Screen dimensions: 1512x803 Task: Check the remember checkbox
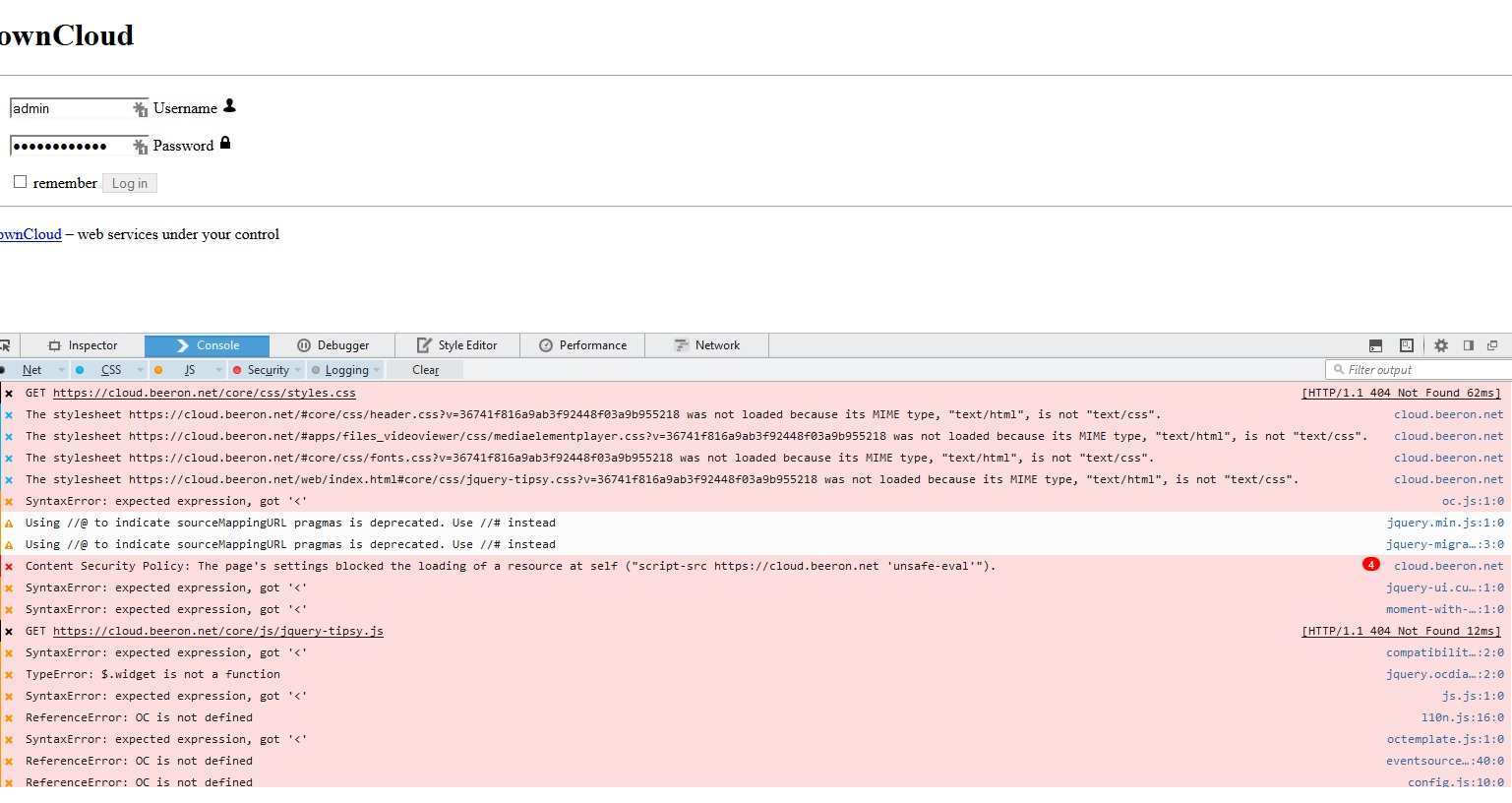pyautogui.click(x=20, y=182)
